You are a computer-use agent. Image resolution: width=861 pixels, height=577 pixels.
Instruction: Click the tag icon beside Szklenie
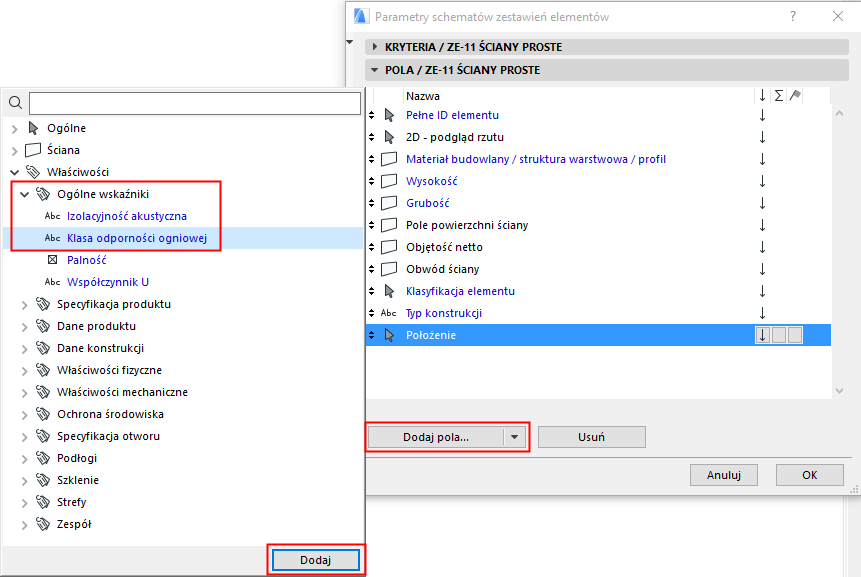(x=43, y=480)
